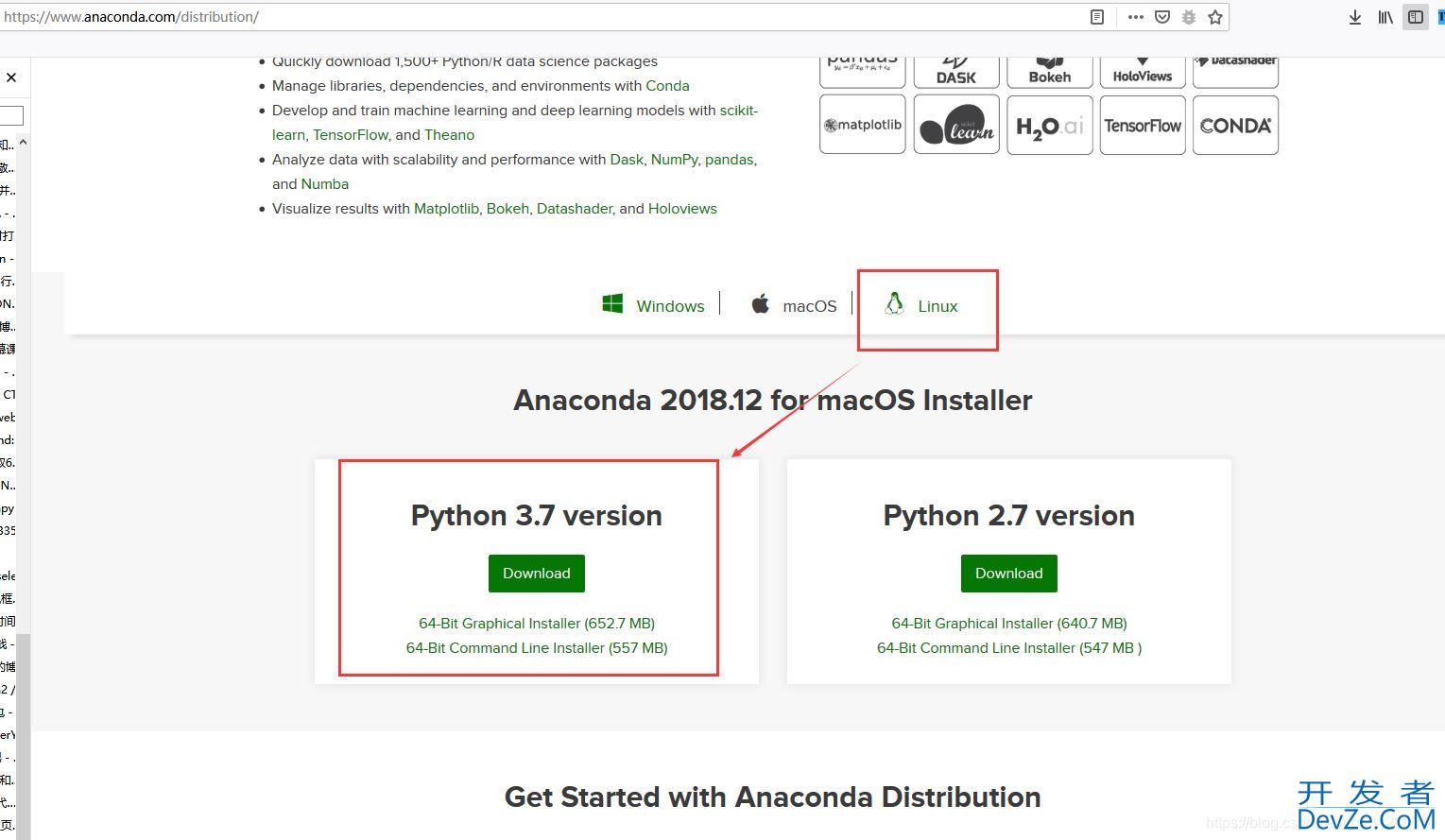The height and width of the screenshot is (840, 1445).
Task: Download the Python 3.7 version
Action: [537, 574]
